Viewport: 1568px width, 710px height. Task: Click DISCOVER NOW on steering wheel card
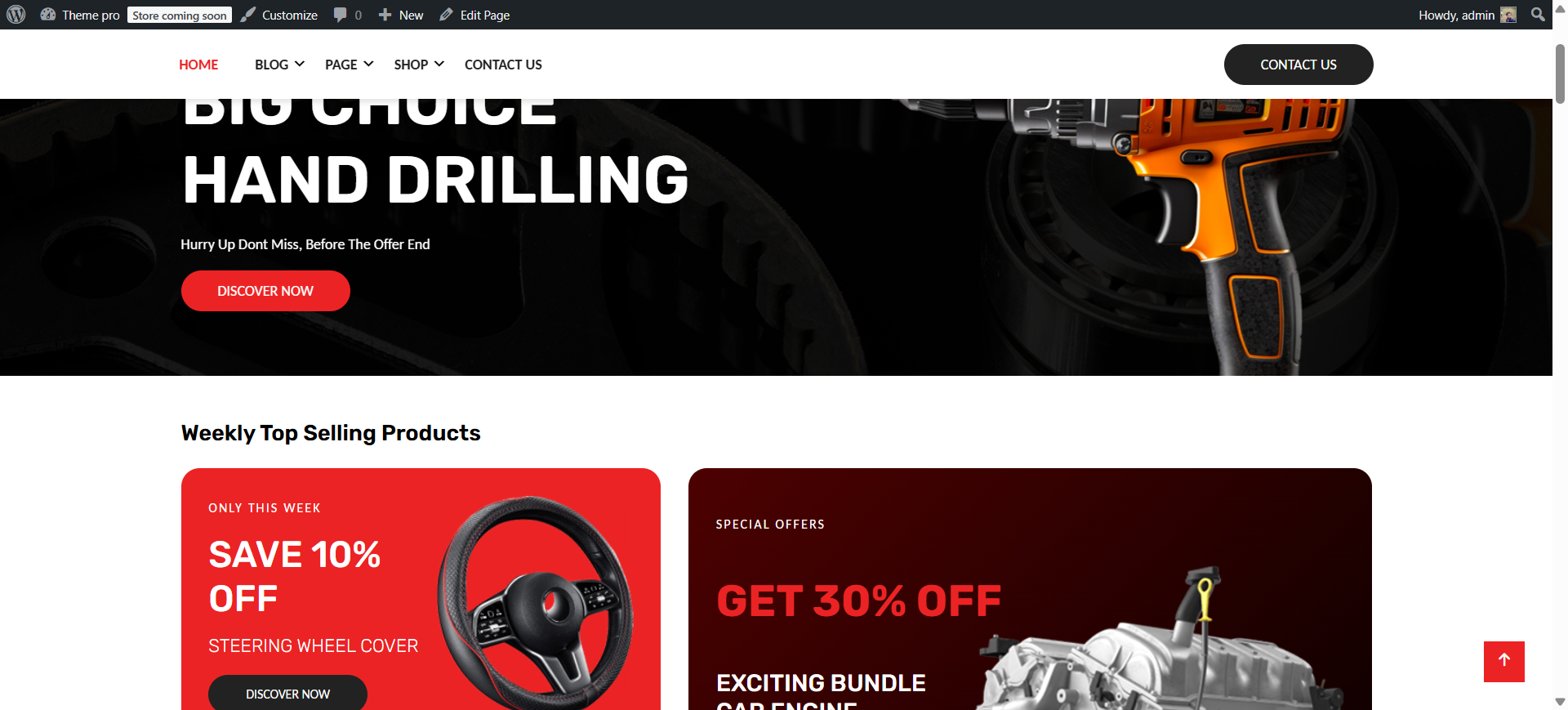click(x=287, y=694)
